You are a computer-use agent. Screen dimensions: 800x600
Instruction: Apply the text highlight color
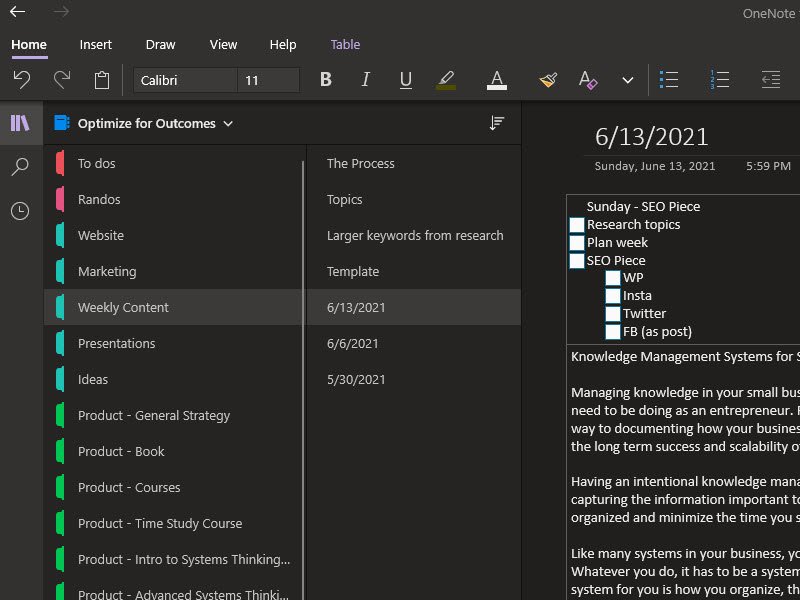(x=446, y=80)
